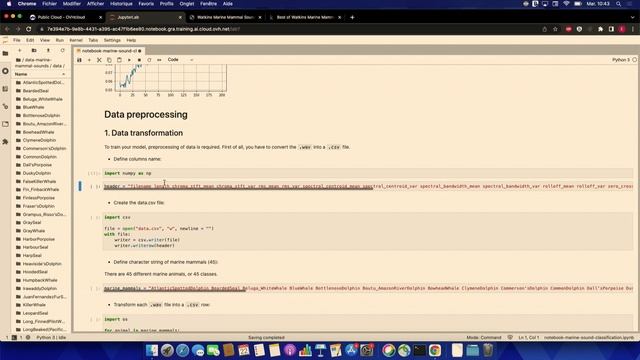Select the import numpy as np cell
The image size is (640, 360).
[367, 173]
